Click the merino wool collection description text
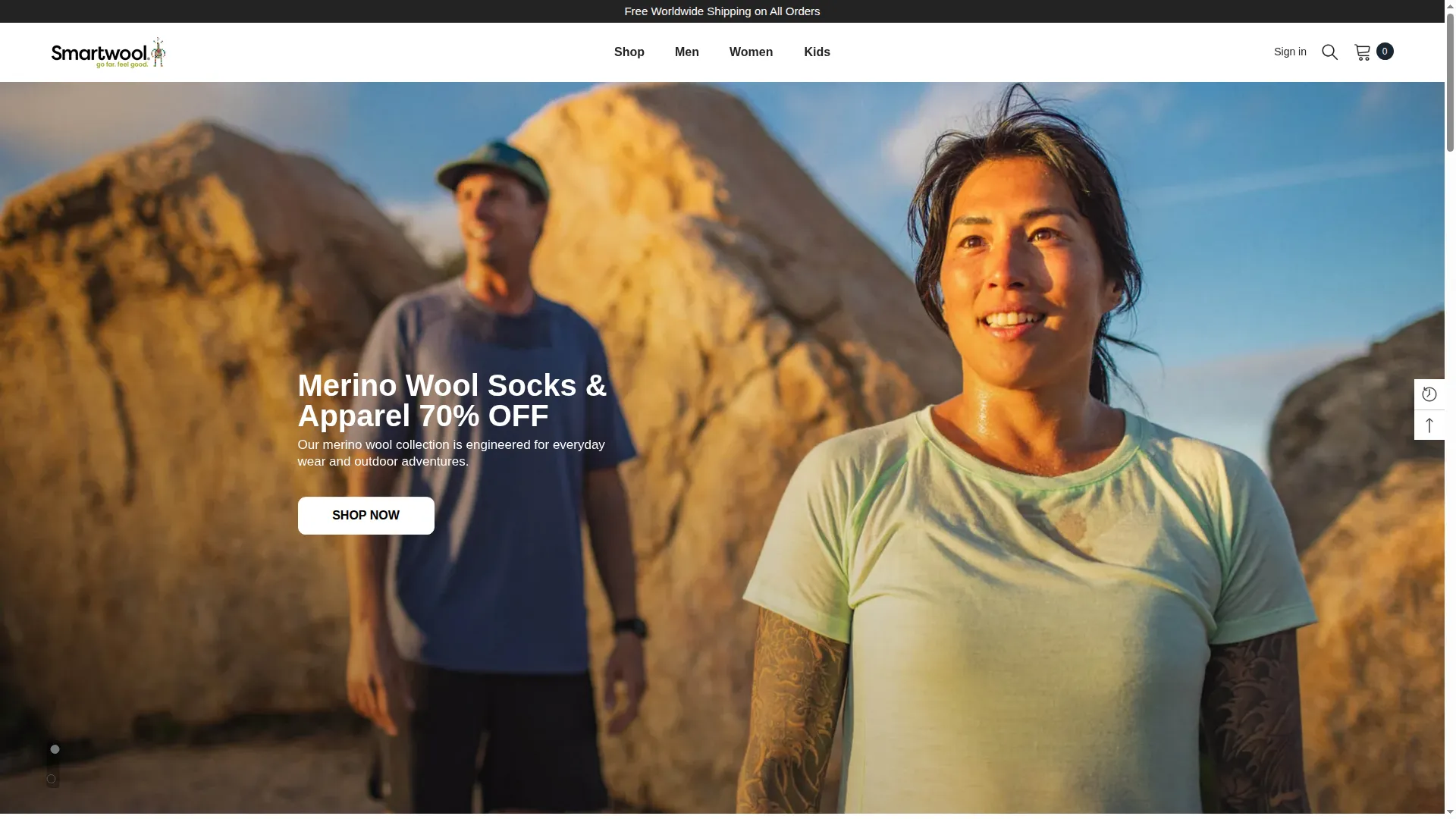 coord(451,453)
